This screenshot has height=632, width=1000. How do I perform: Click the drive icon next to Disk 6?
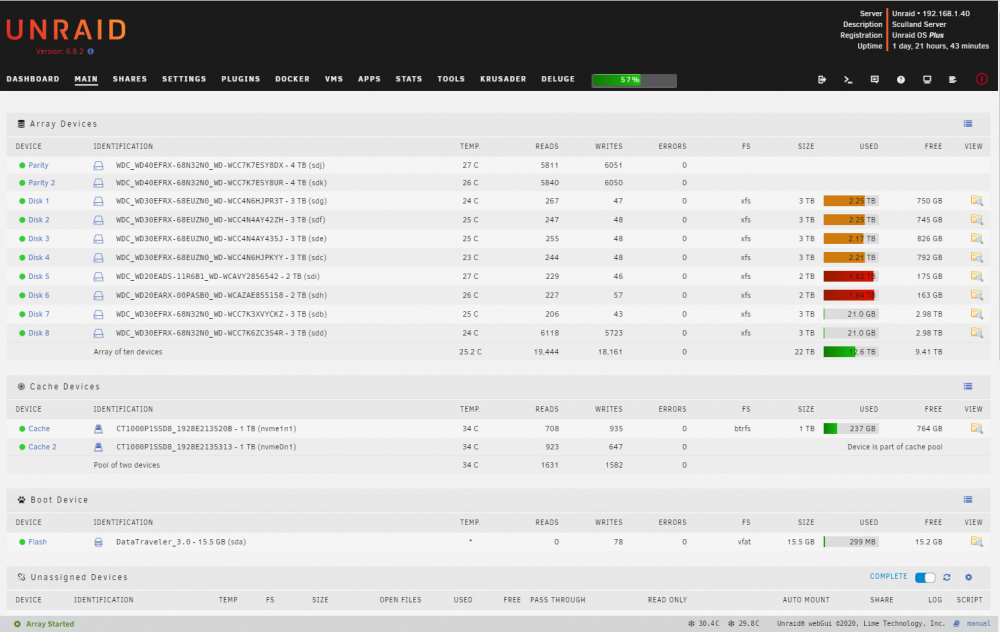tap(98, 295)
